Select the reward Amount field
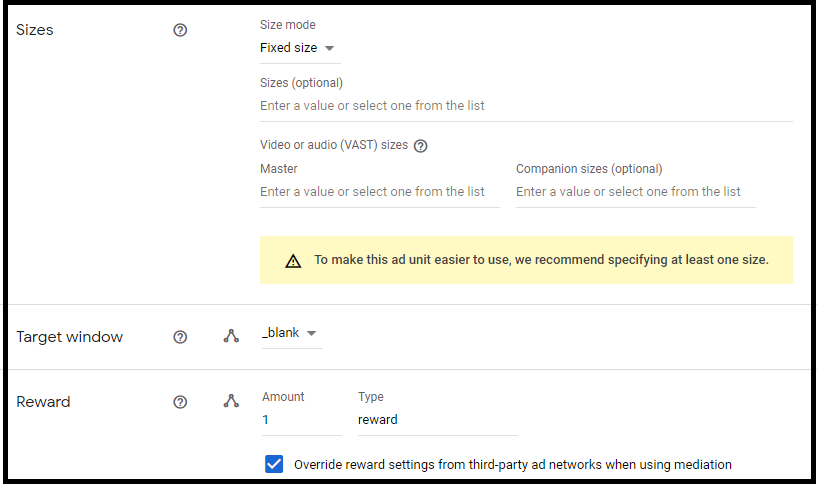Viewport: 817px width, 485px height. (x=302, y=420)
